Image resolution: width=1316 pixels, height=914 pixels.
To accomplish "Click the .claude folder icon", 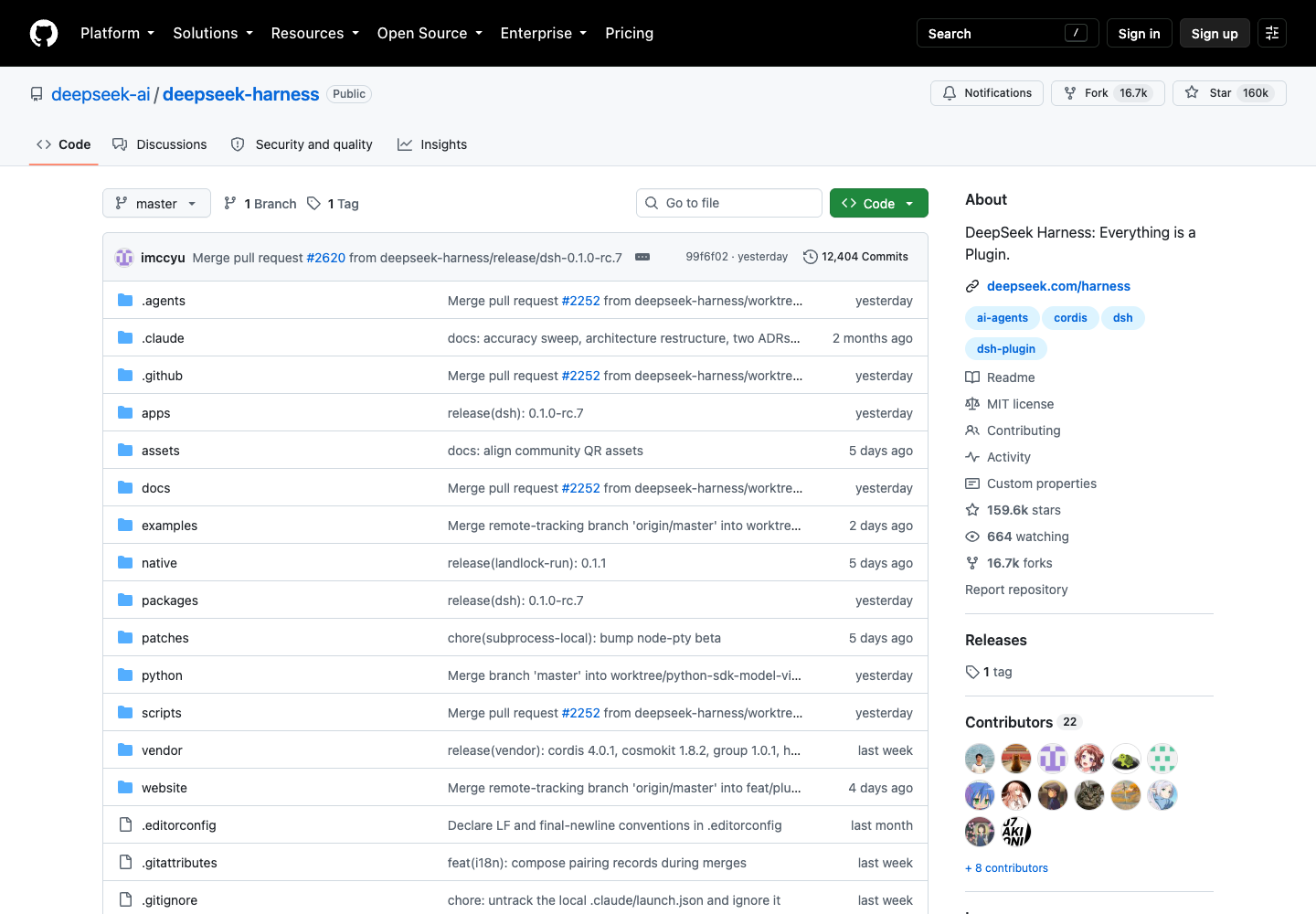I will point(125,337).
